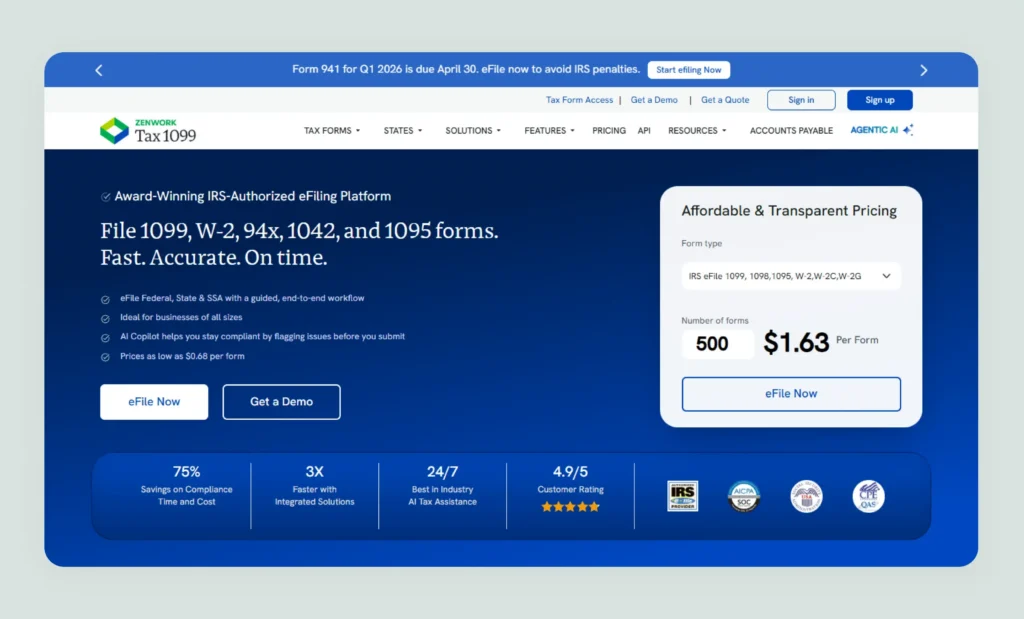This screenshot has width=1024, height=619.
Task: Click the AI Copilot compliance bullet text
Action: 263,337
